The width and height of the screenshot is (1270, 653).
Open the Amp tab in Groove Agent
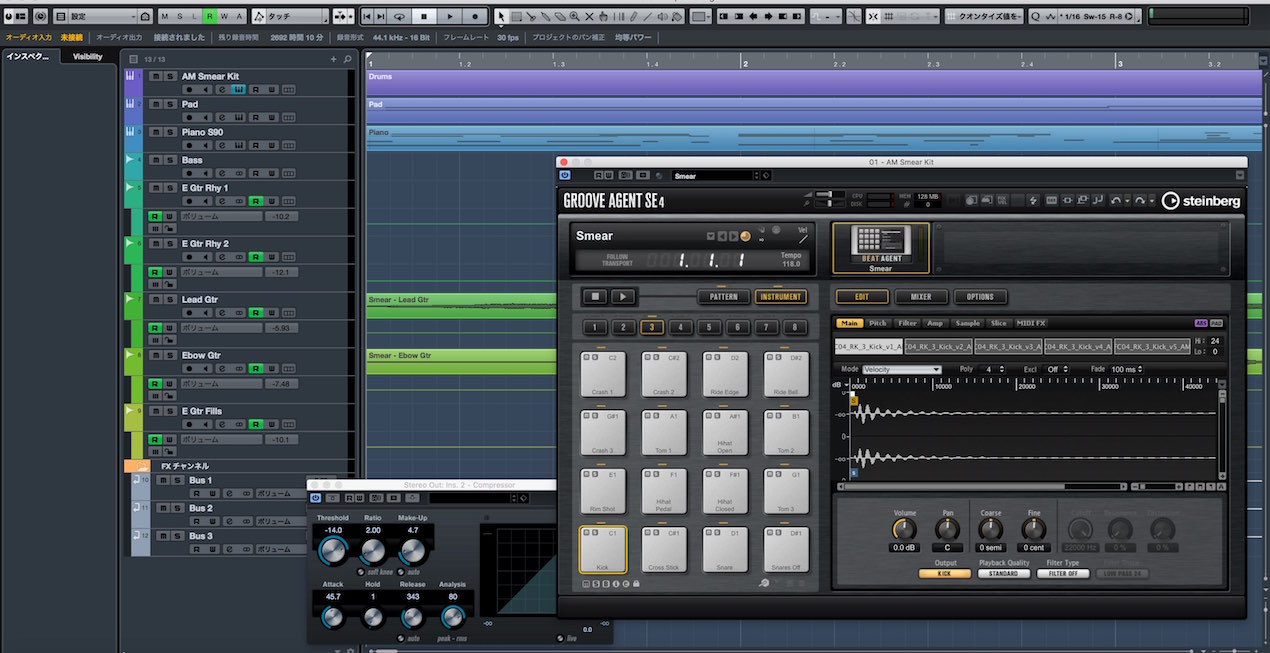(x=935, y=323)
